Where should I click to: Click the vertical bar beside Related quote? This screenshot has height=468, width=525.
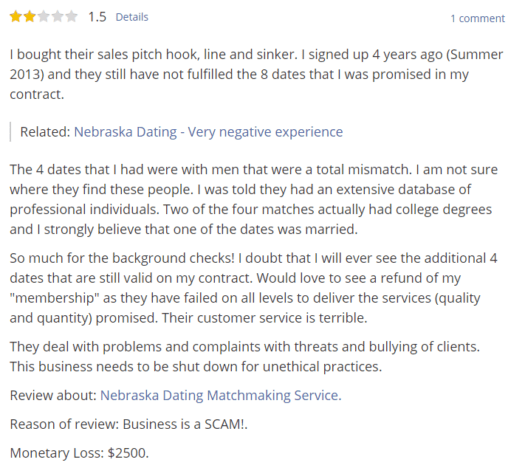tap(11, 132)
